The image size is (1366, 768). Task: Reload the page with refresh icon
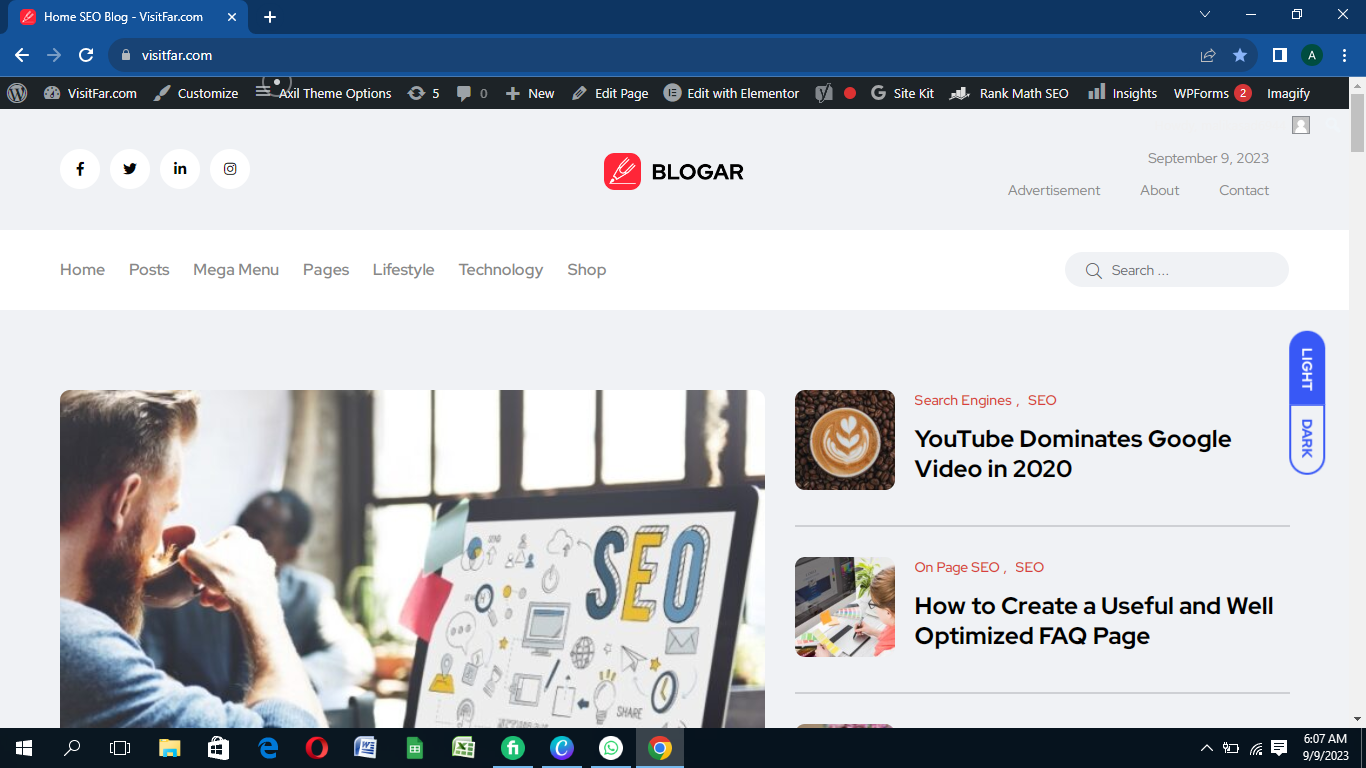pyautogui.click(x=86, y=55)
